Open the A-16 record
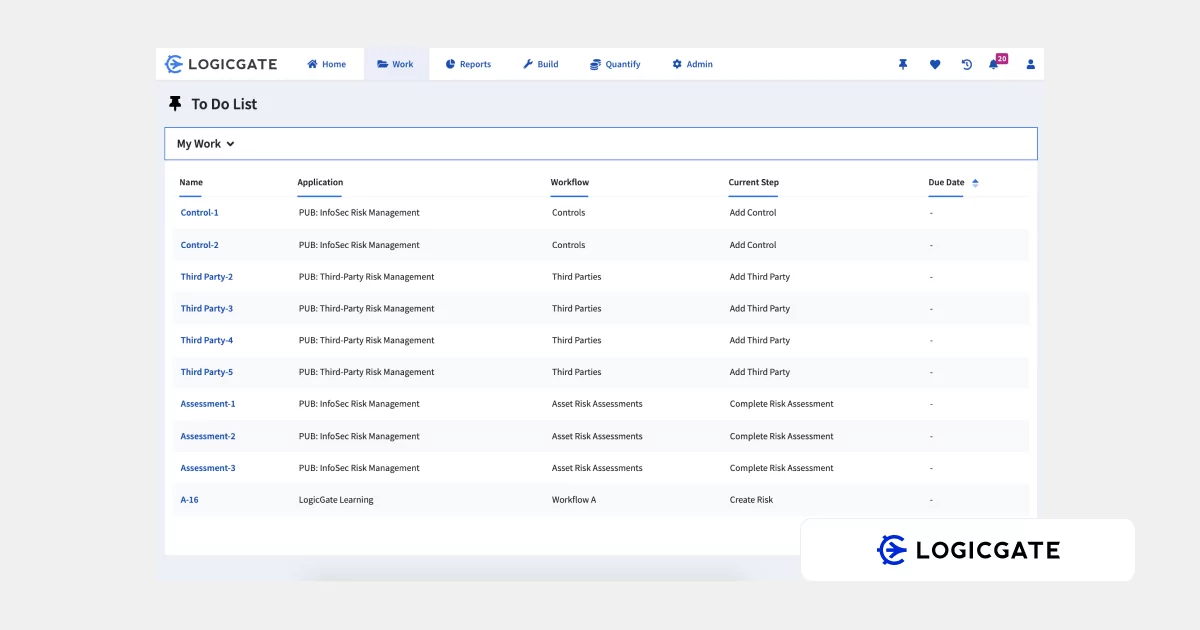Screen dimensions: 1200x630 coord(190,500)
